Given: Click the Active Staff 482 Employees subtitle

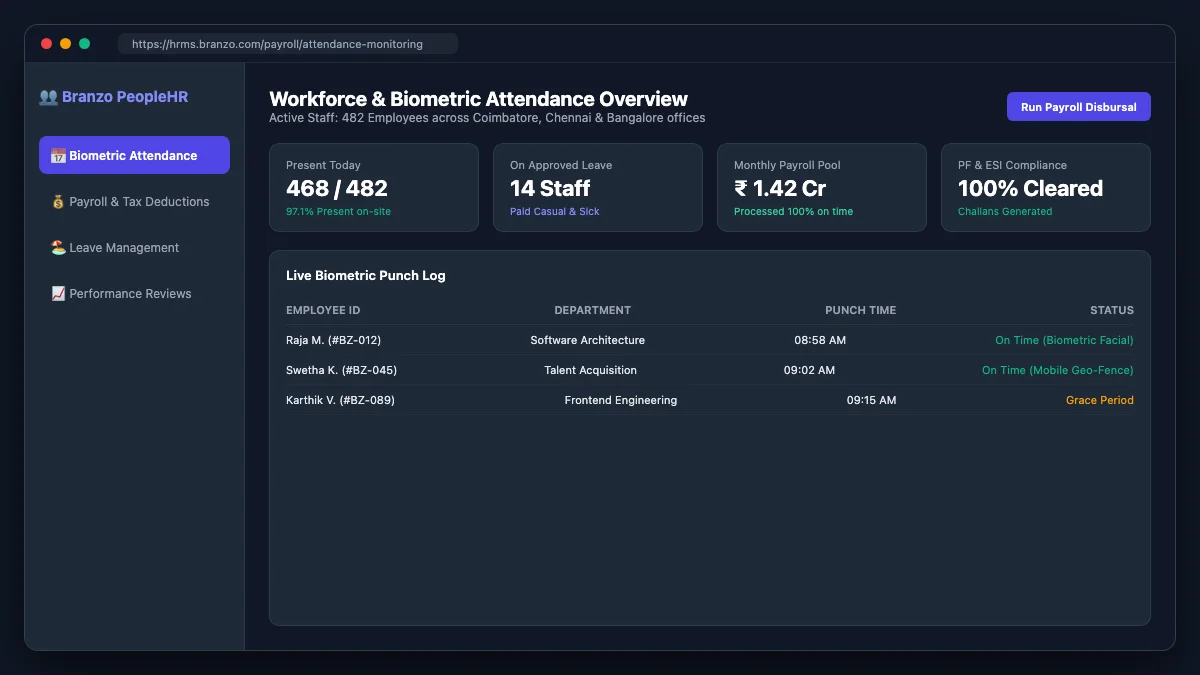Looking at the screenshot, I should pyautogui.click(x=487, y=118).
